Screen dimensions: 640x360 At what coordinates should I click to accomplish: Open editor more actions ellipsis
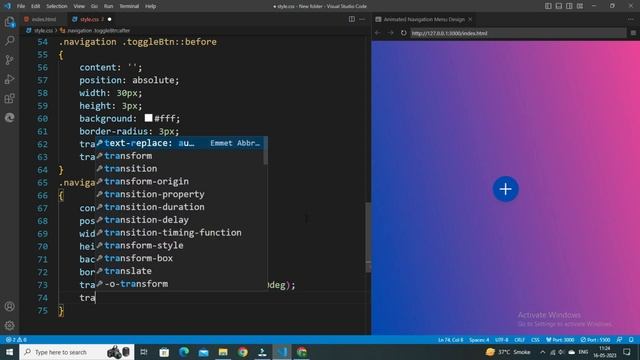click(362, 19)
